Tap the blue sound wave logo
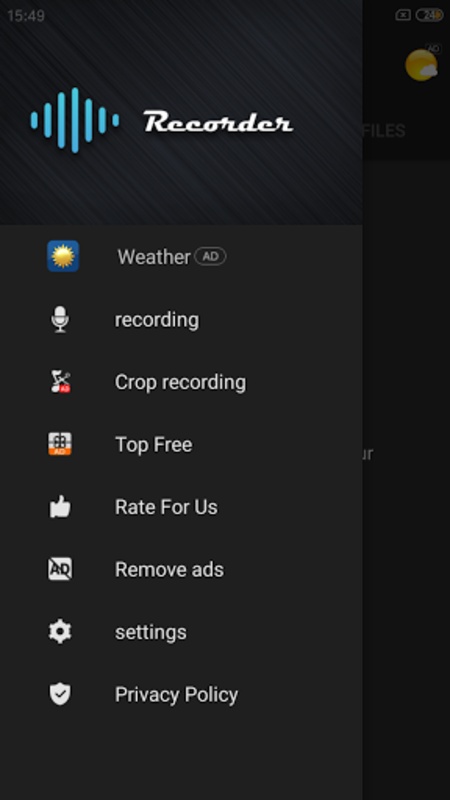 (x=75, y=120)
